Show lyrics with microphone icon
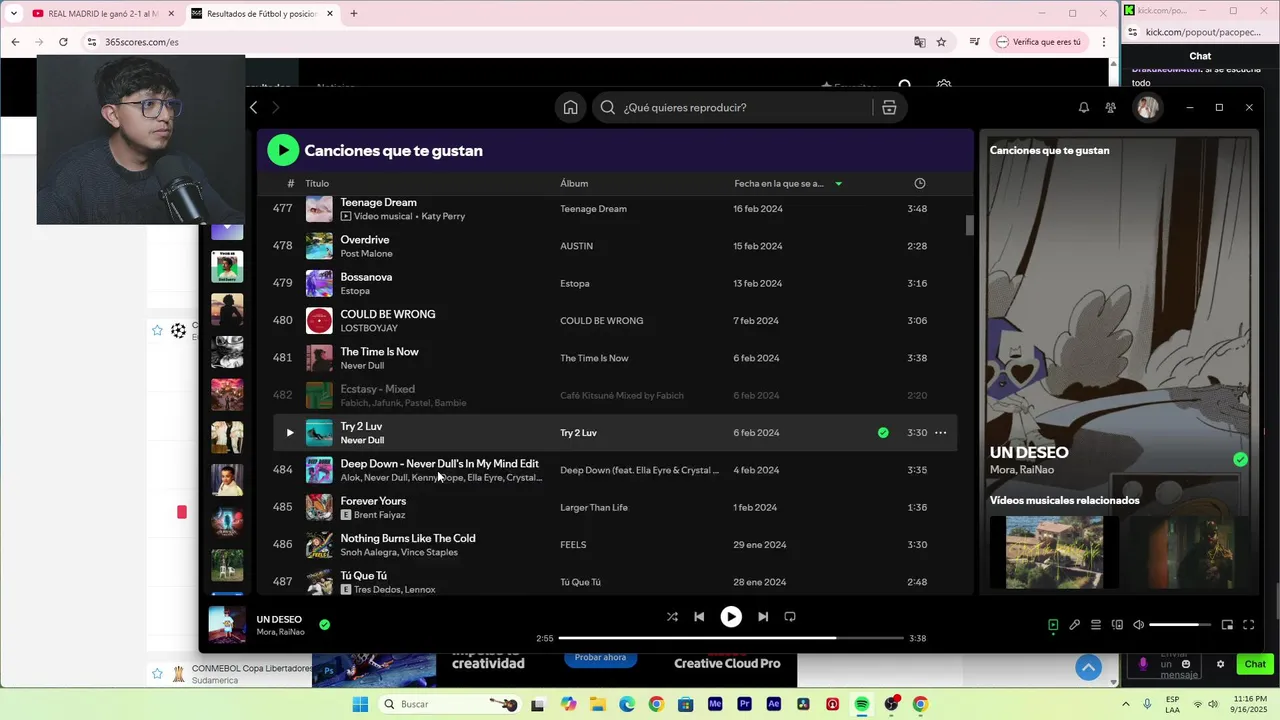The height and width of the screenshot is (720, 1280). [x=1074, y=625]
